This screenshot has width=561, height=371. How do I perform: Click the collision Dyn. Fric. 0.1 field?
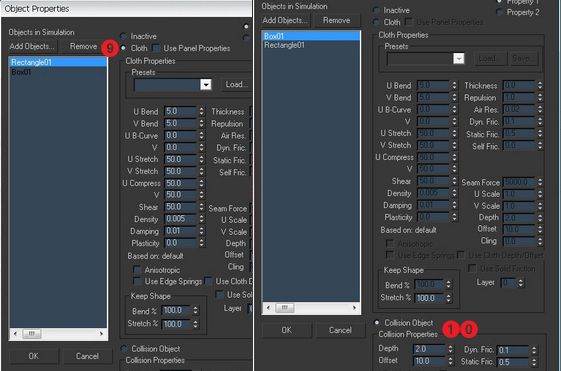513,350
